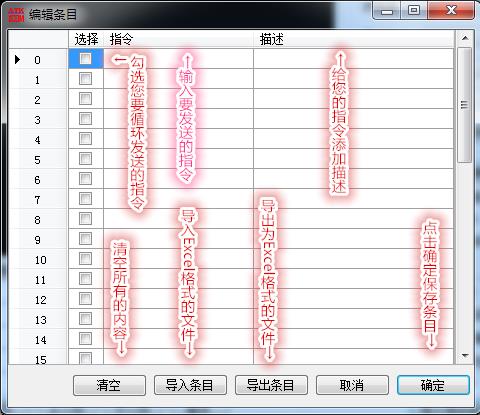Click the row 0 selector arrow
Screen dimensions: 480x415
(x=17, y=60)
